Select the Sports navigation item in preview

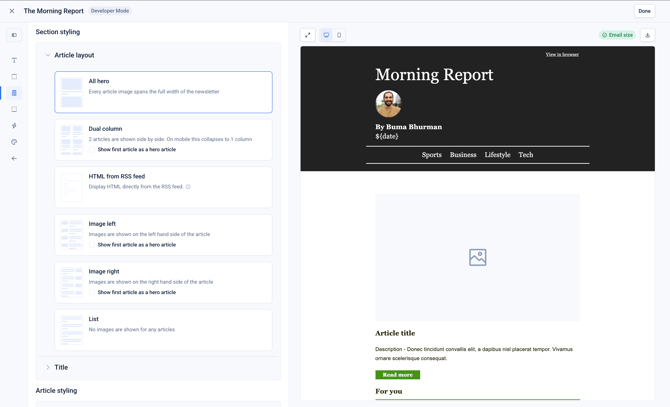[432, 155]
